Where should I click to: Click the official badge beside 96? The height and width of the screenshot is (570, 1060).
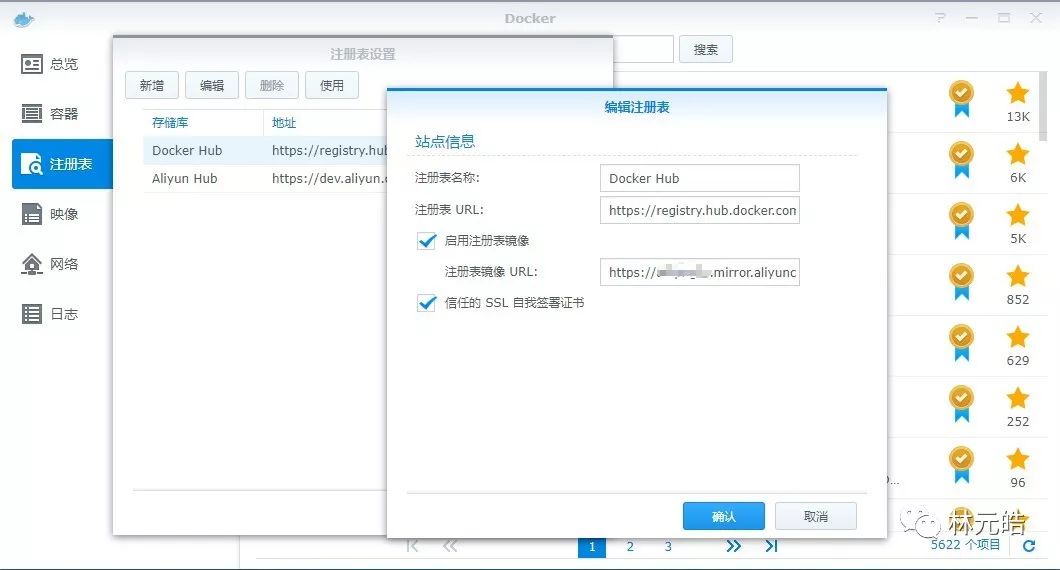click(961, 465)
